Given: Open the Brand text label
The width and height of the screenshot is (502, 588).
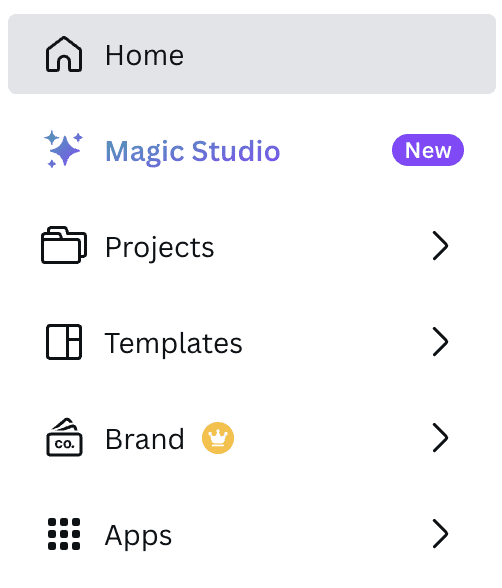Looking at the screenshot, I should pyautogui.click(x=145, y=439).
